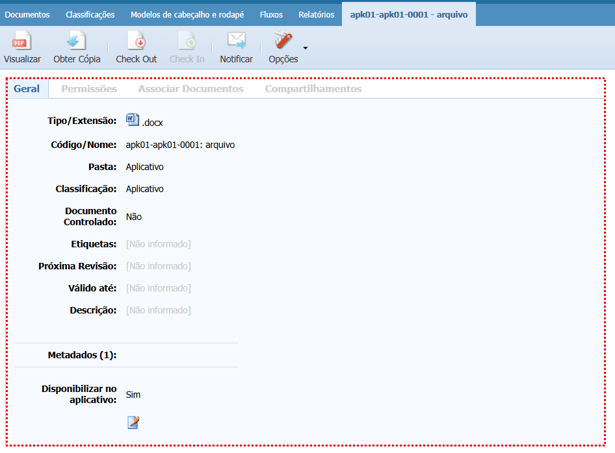Viewport: 615px width, 453px height.
Task: Click the Check Out document icon
Action: point(136,41)
